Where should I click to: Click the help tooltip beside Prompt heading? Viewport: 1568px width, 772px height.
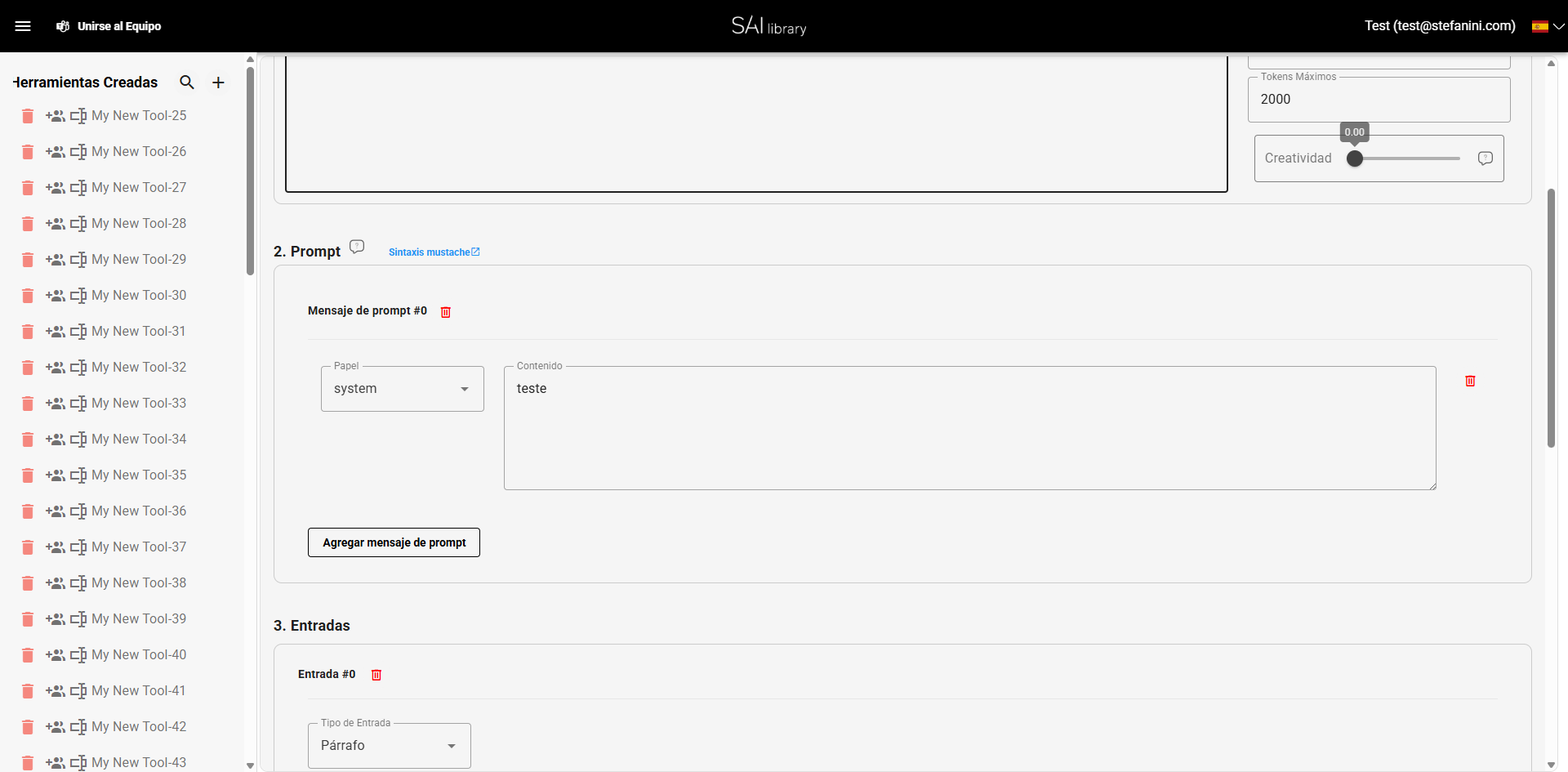click(x=357, y=246)
